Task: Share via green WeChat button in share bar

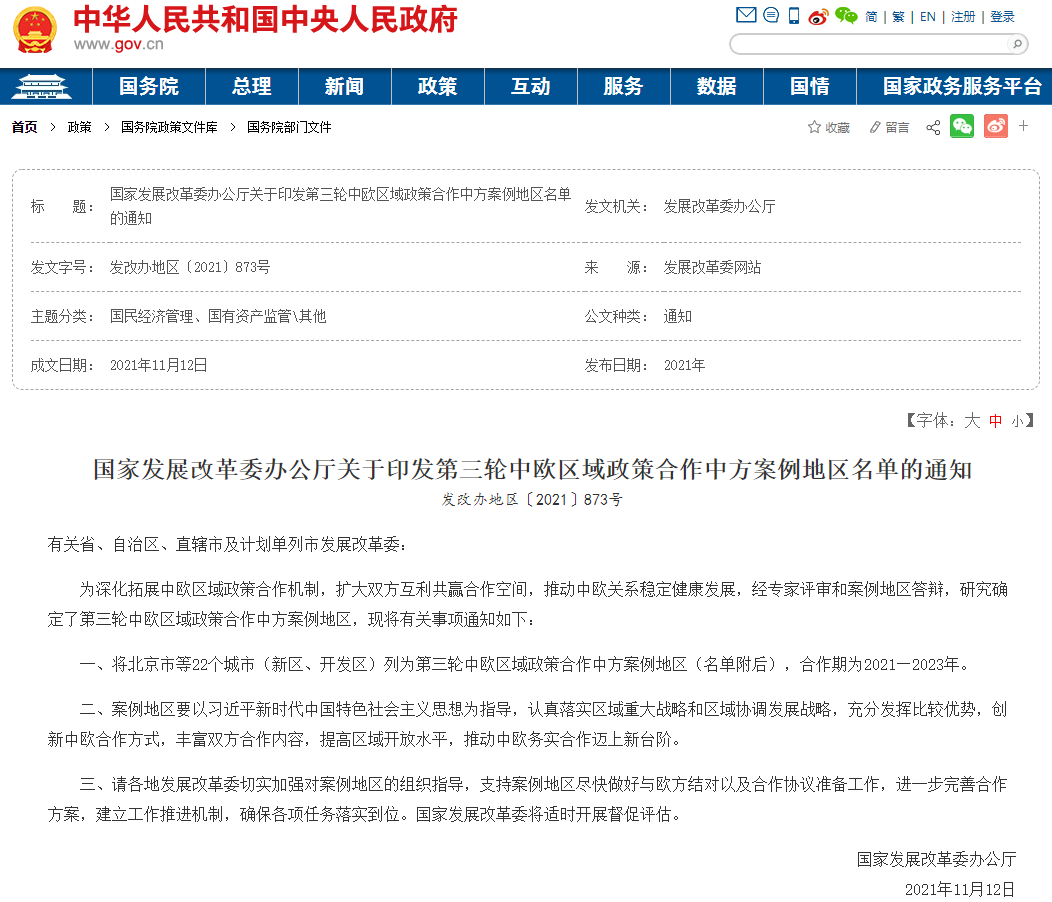Action: (x=962, y=126)
